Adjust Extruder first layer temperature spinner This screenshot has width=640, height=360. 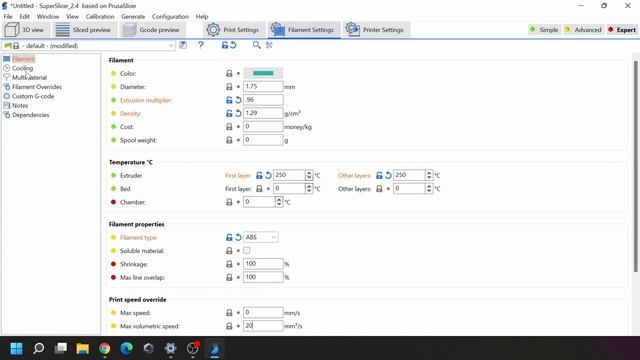click(309, 175)
